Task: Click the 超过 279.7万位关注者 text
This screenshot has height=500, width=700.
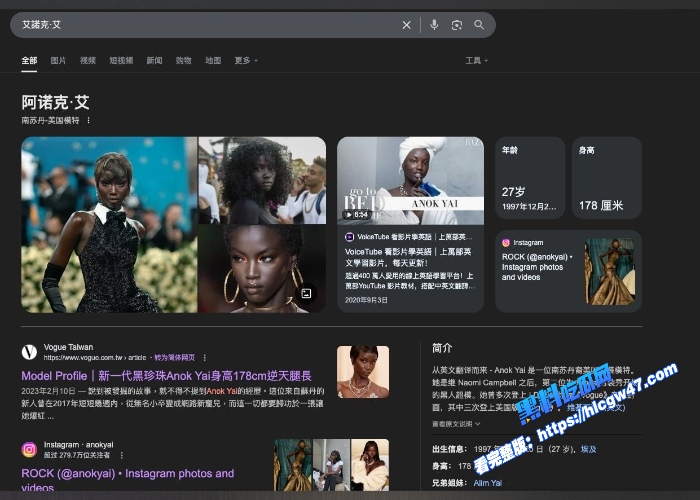Action: pyautogui.click(x=76, y=455)
